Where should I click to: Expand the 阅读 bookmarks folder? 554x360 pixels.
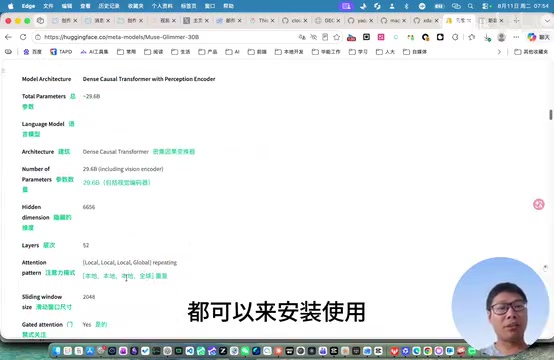click(x=154, y=52)
